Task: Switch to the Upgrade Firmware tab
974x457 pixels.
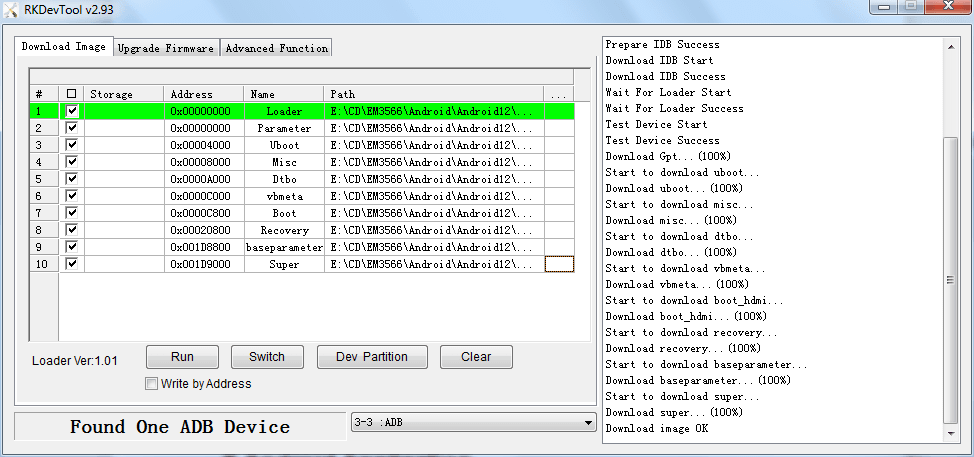Action: click(x=166, y=48)
